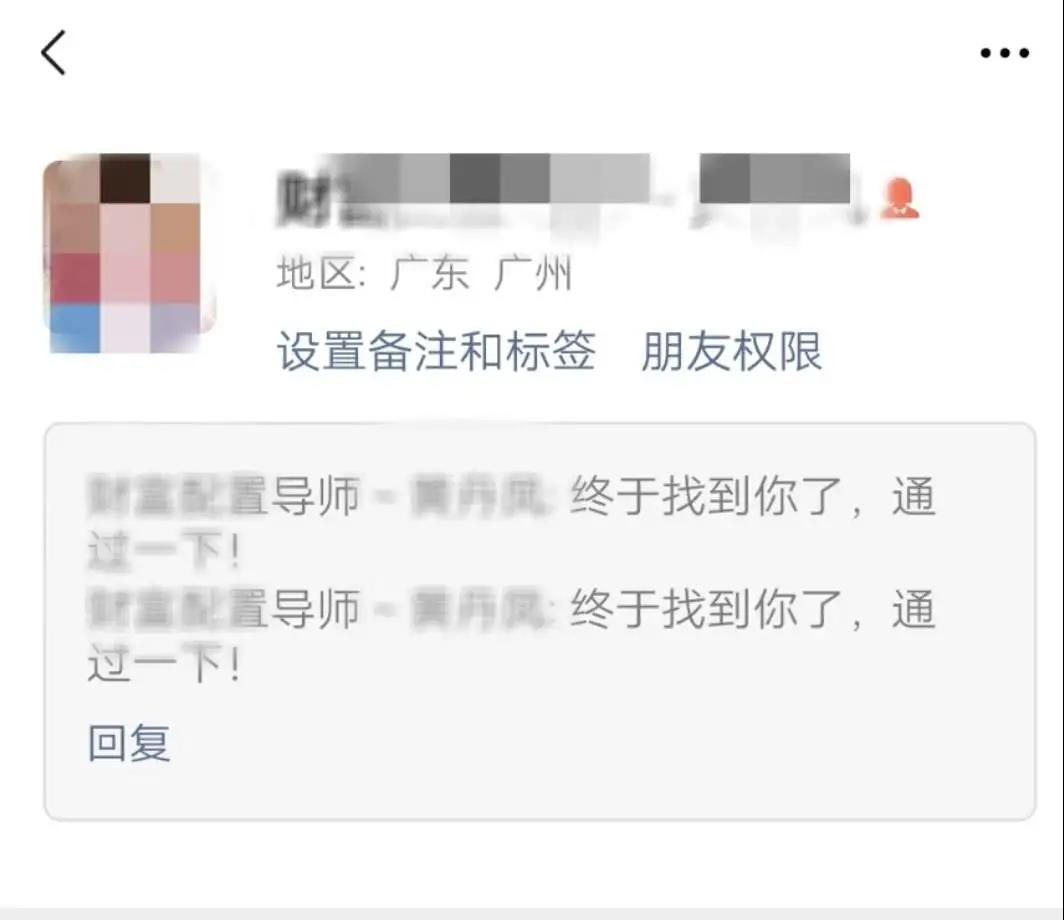Select the first 终于找到你了 message
Screen dimensions: 1064x920
(704, 497)
